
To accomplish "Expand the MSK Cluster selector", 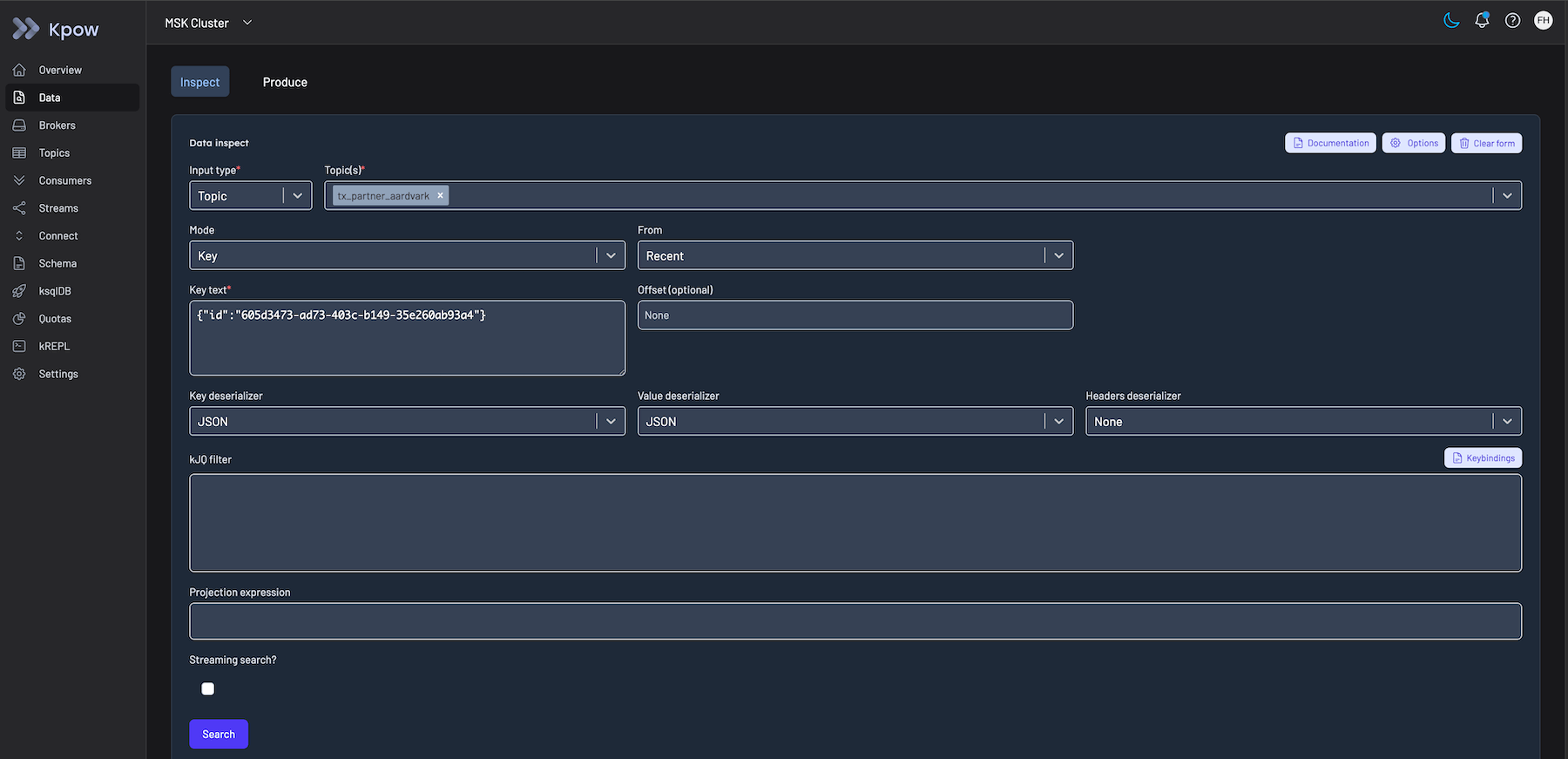I will click(208, 23).
